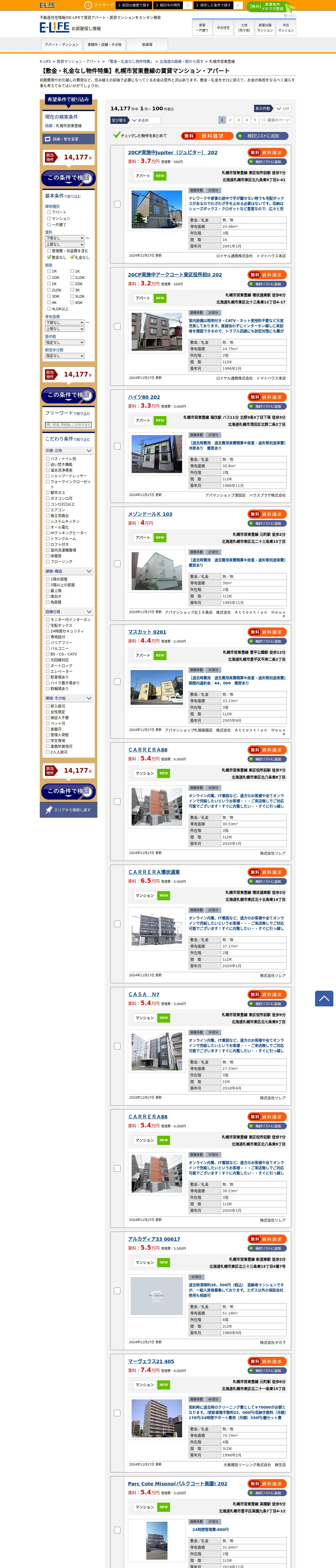Image resolution: width=336 pixels, height=1568 pixels.
Task: Open 事務所・店舗・その他 navigation tab
Action: click(x=104, y=44)
